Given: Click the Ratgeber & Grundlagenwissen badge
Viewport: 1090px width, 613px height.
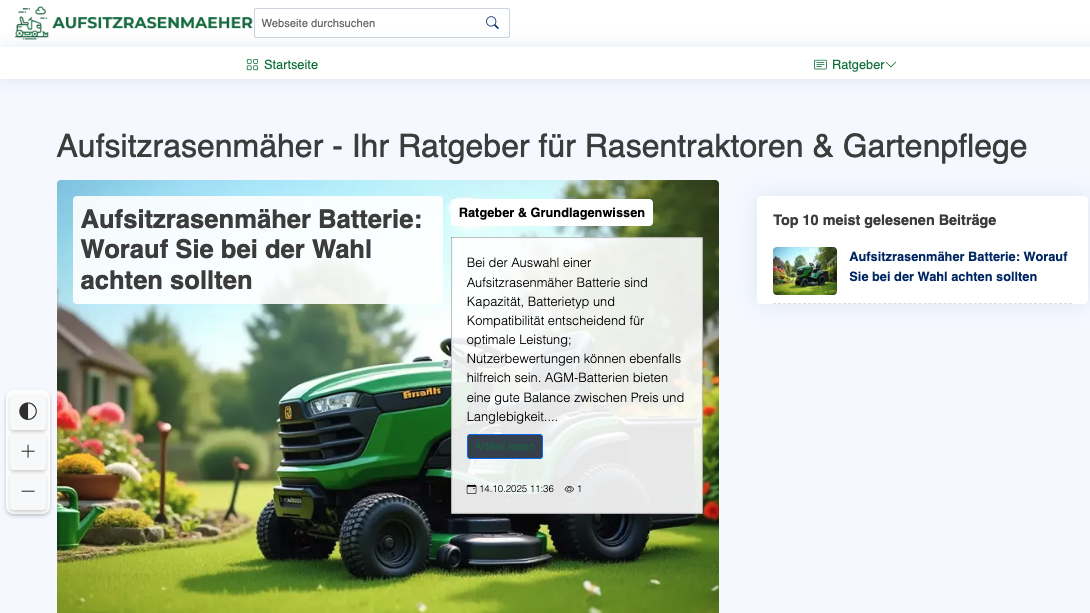Looking at the screenshot, I should (550, 212).
